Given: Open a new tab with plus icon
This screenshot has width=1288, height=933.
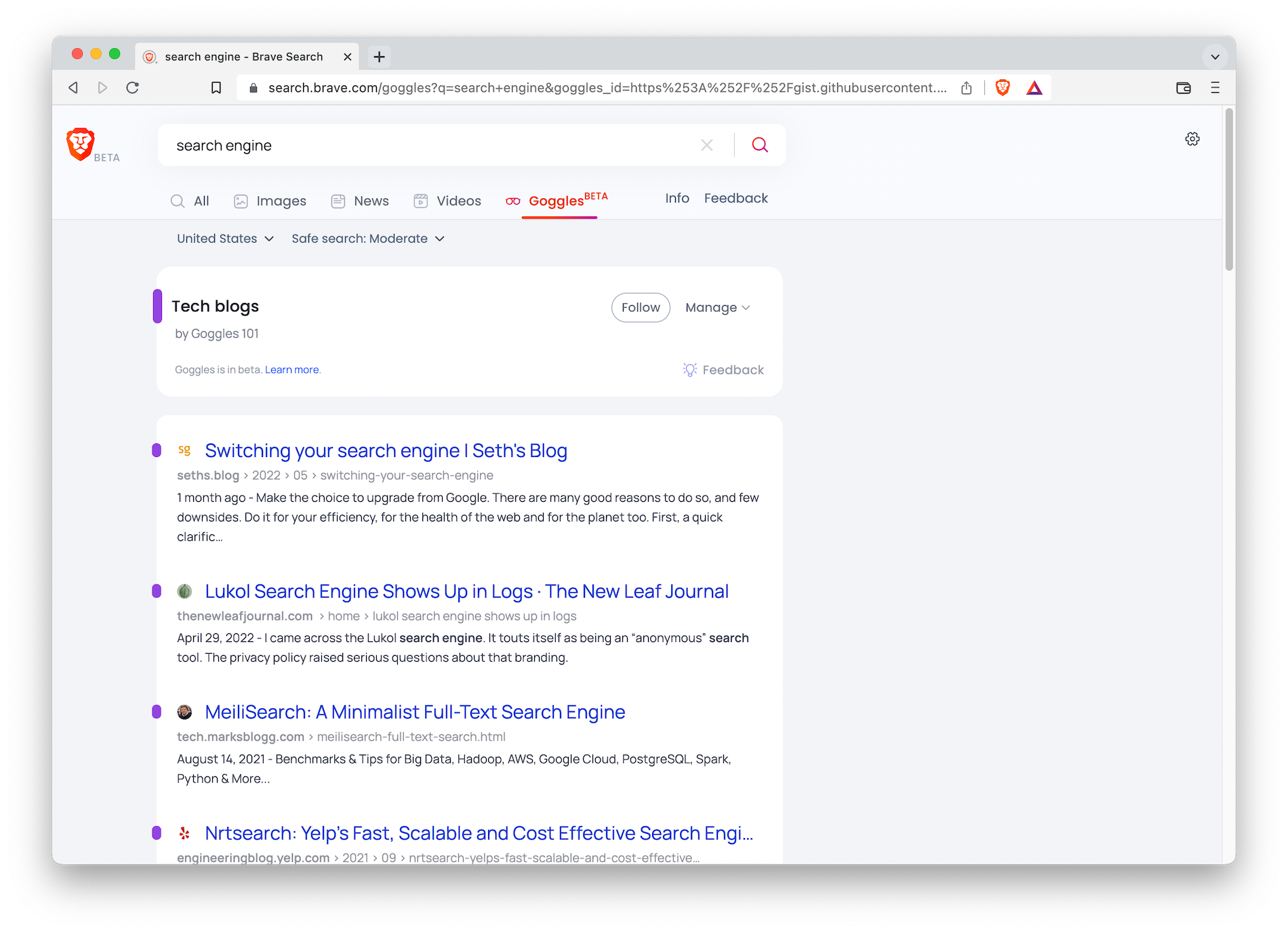Looking at the screenshot, I should pos(380,57).
